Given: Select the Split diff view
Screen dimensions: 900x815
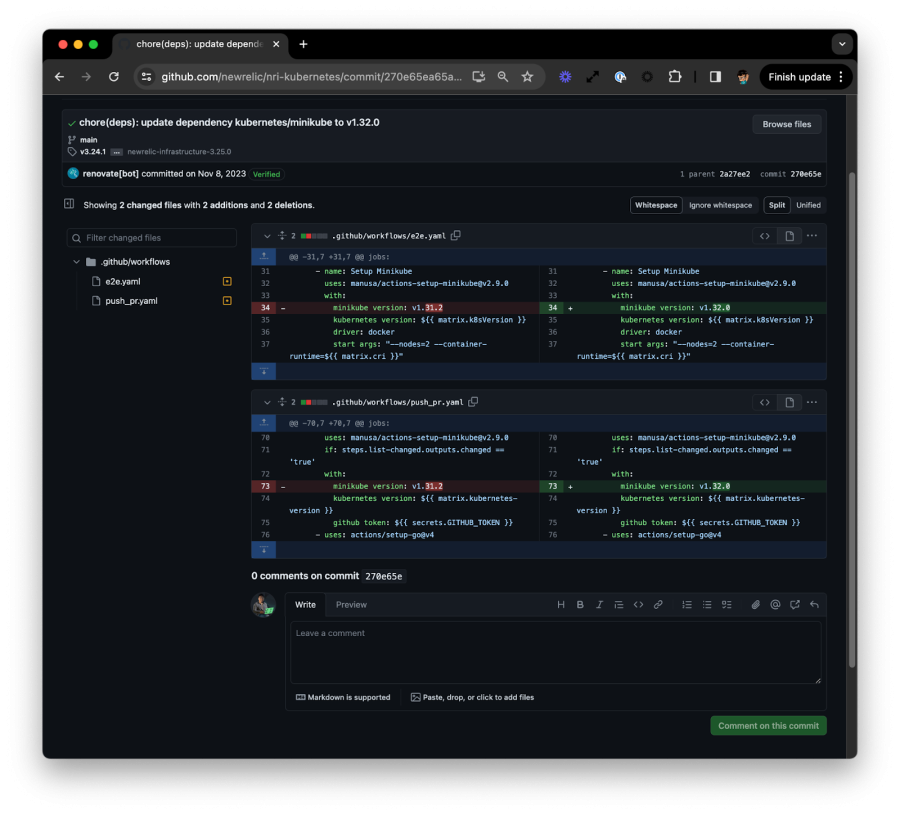Looking at the screenshot, I should pos(776,205).
